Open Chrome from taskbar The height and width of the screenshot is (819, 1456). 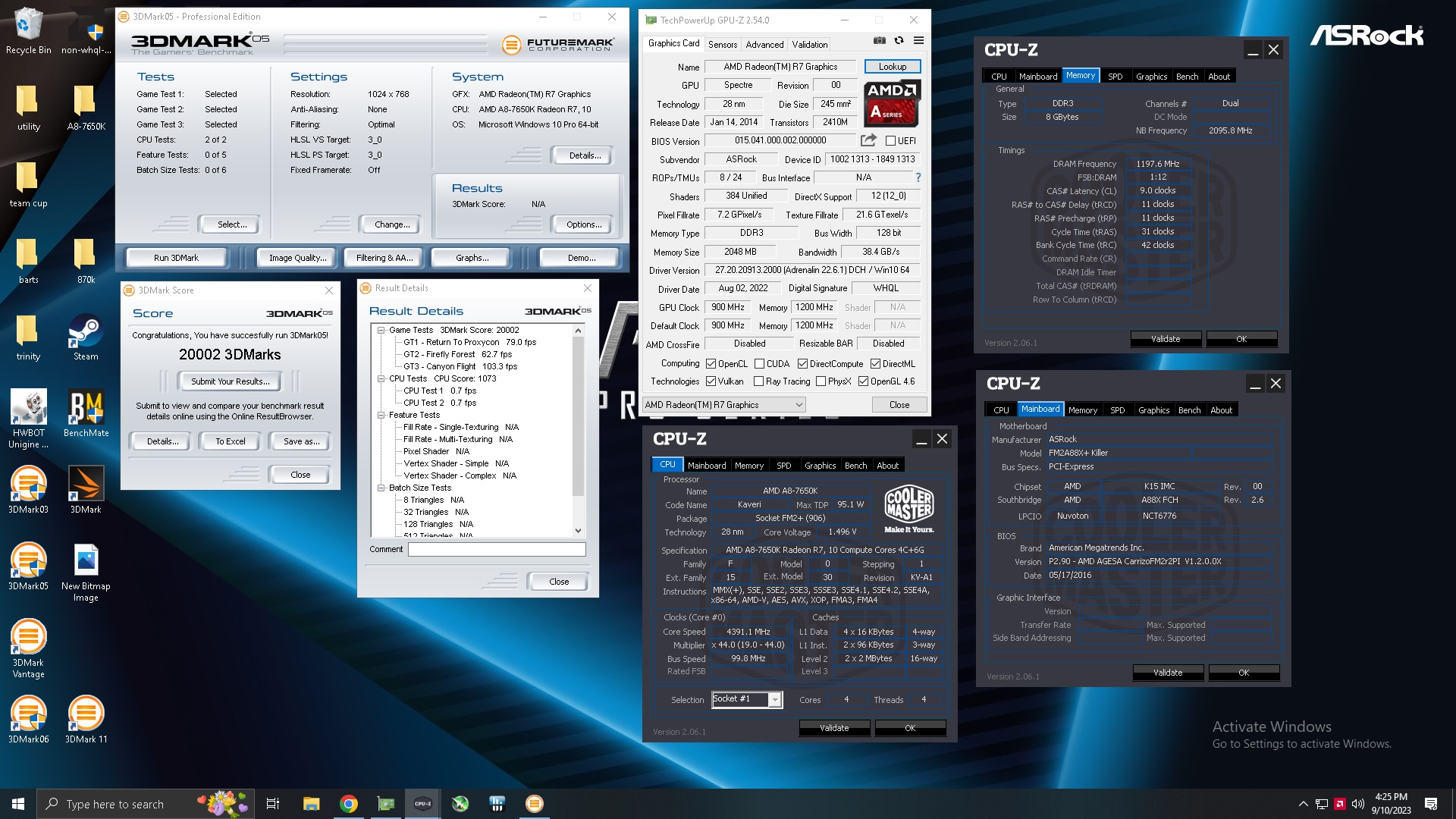point(349,804)
